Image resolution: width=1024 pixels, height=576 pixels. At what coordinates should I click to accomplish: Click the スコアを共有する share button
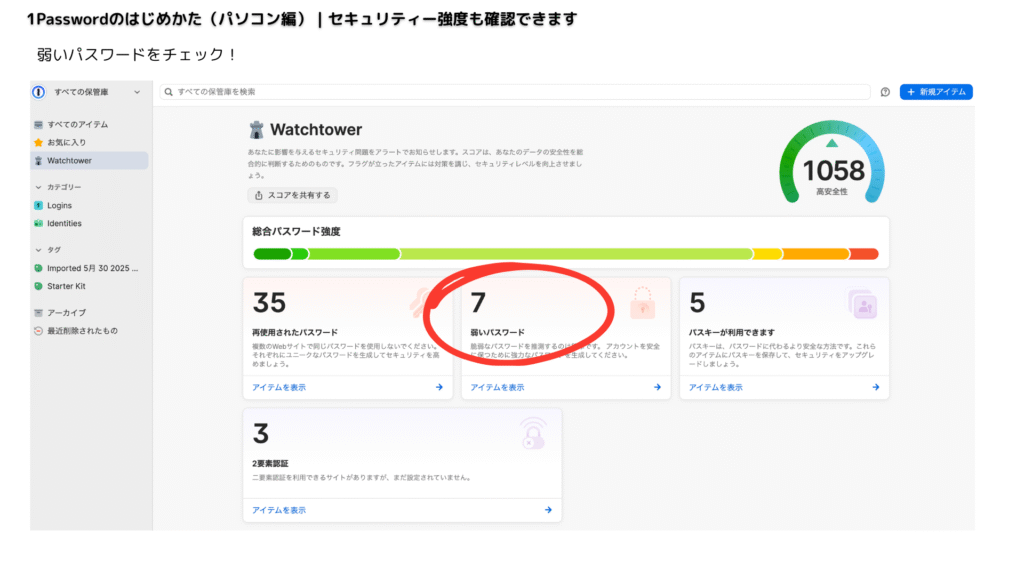(x=293, y=195)
